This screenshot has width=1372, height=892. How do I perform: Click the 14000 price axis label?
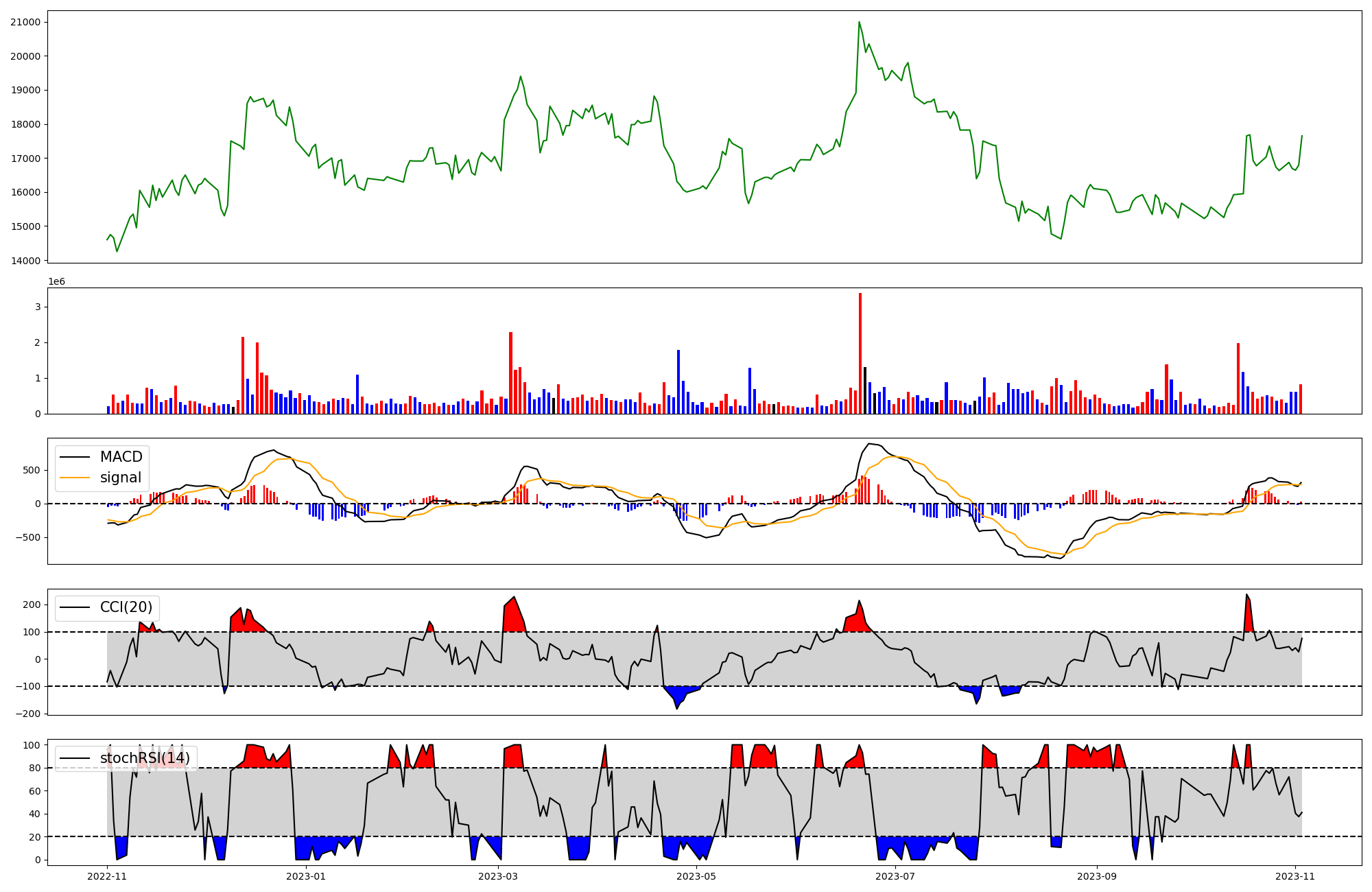point(25,261)
